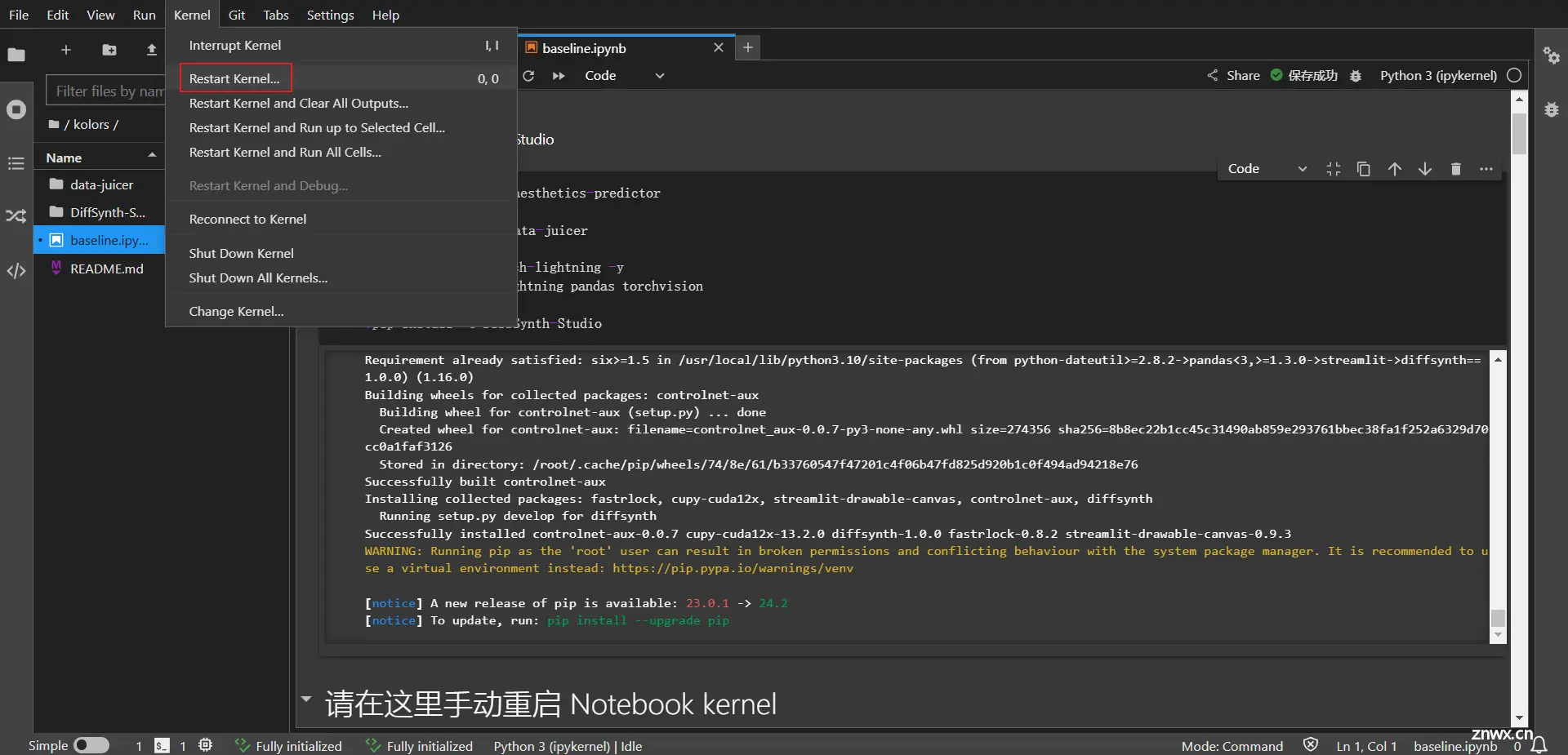Create a new launcher with plus icon
The image size is (1568, 755).
[x=66, y=50]
